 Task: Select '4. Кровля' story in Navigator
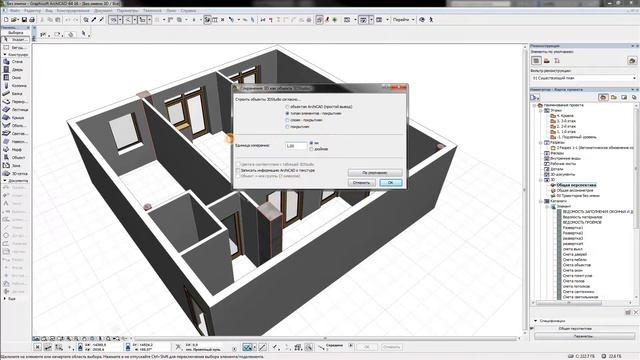coord(565,116)
